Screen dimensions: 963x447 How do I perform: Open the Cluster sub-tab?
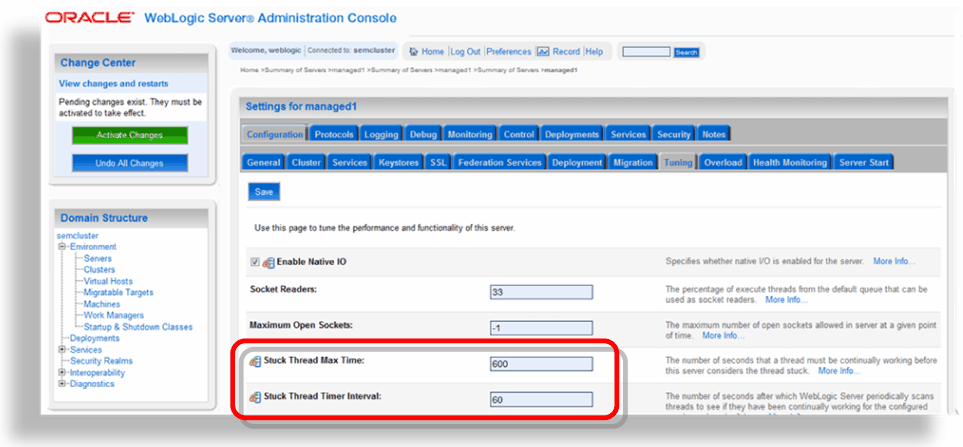click(x=306, y=163)
